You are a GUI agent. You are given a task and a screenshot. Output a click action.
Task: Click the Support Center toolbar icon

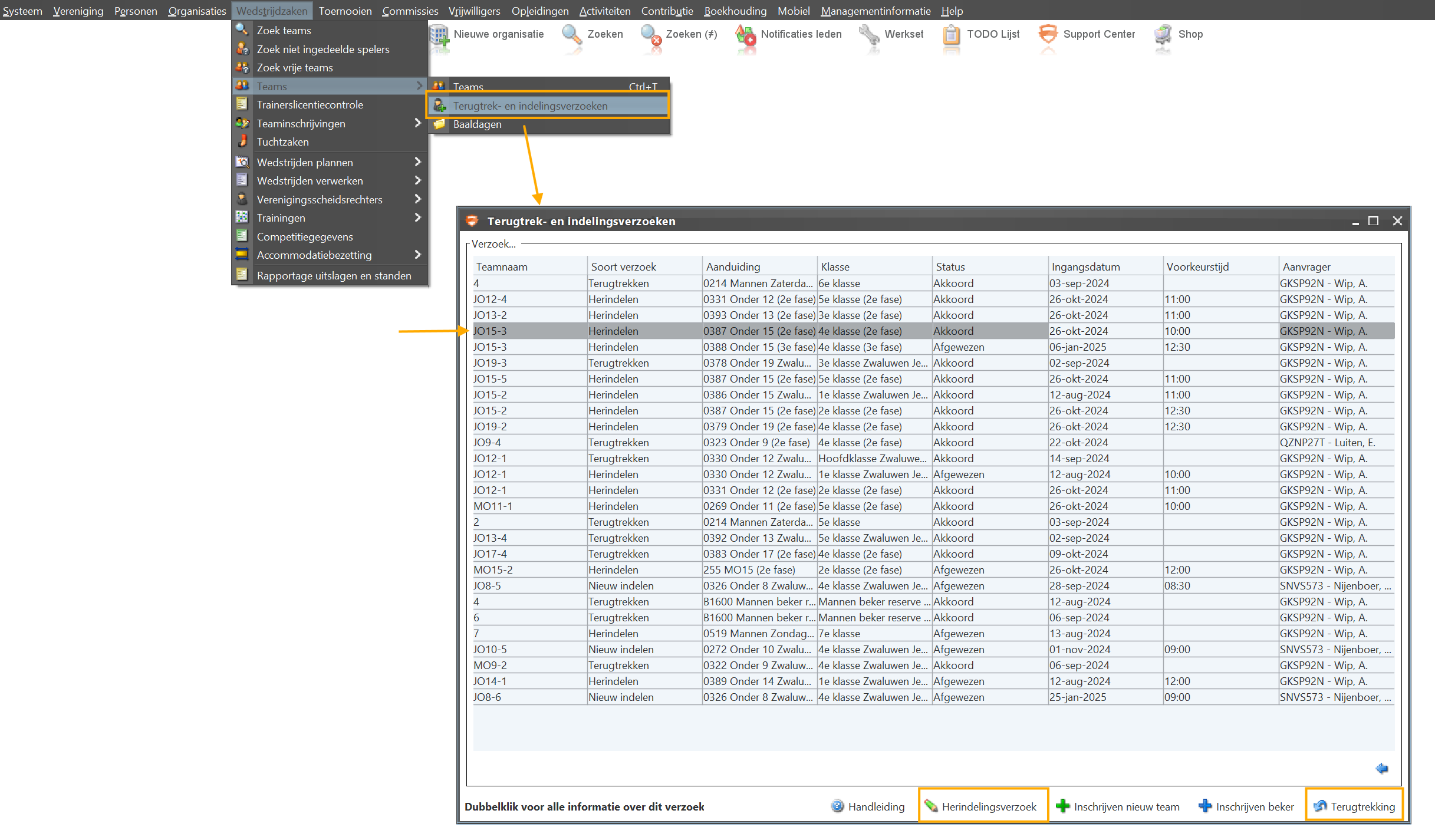(x=1047, y=34)
